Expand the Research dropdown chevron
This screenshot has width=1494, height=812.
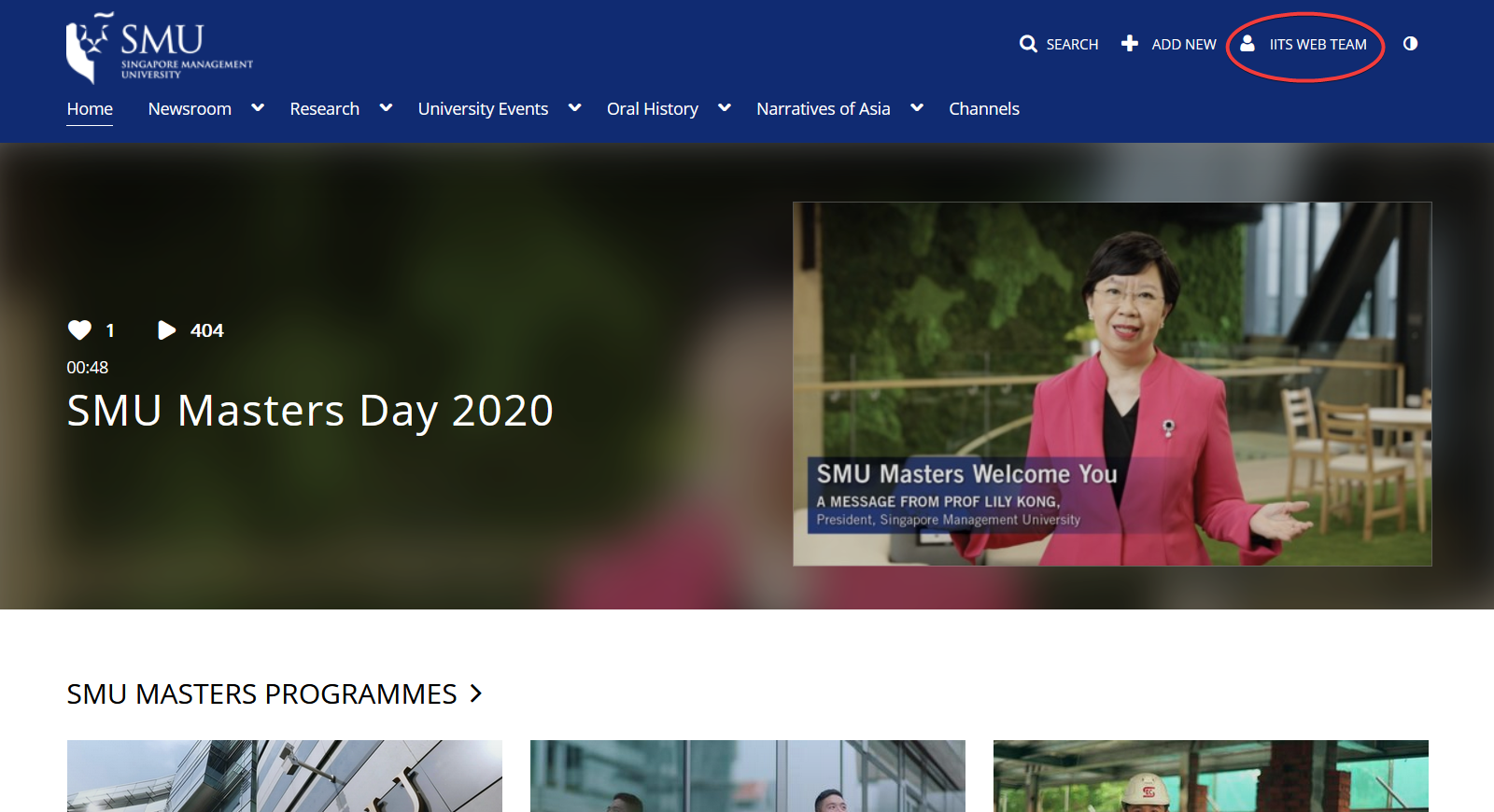(386, 108)
